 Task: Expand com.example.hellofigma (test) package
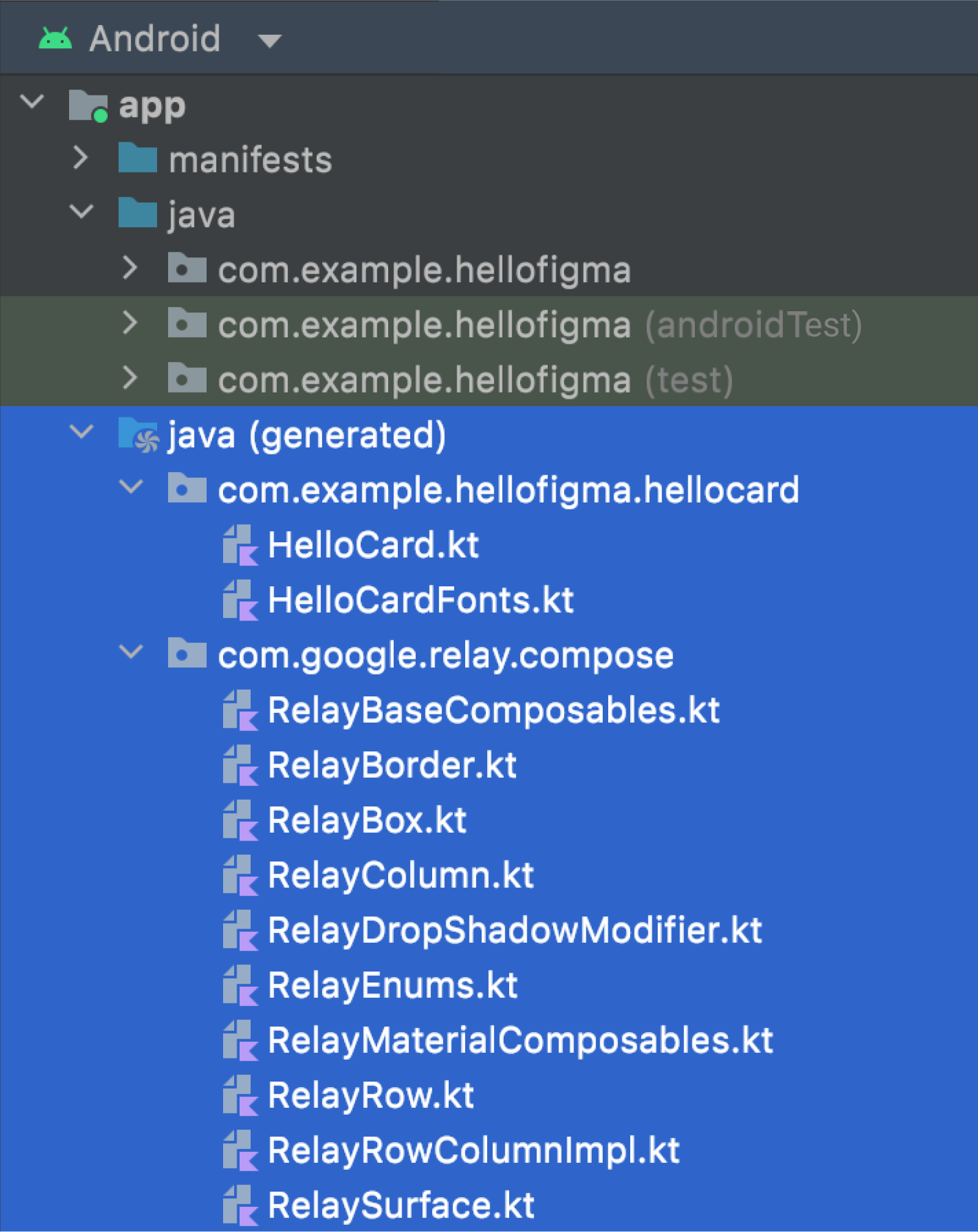[x=130, y=377]
